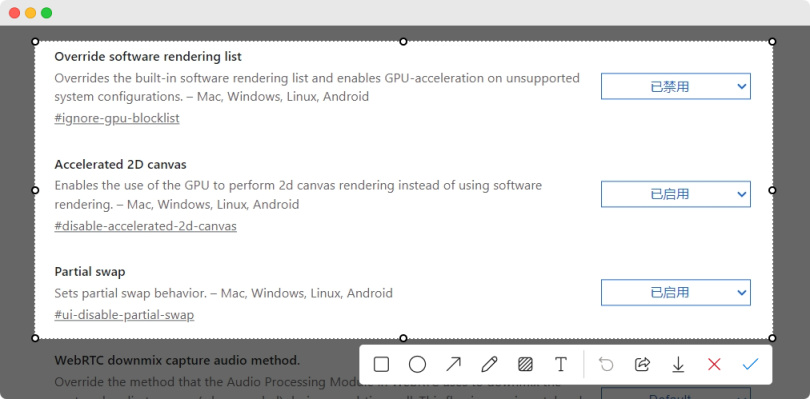Image resolution: width=810 pixels, height=399 pixels.
Task: Click the download save icon
Action: 678,365
